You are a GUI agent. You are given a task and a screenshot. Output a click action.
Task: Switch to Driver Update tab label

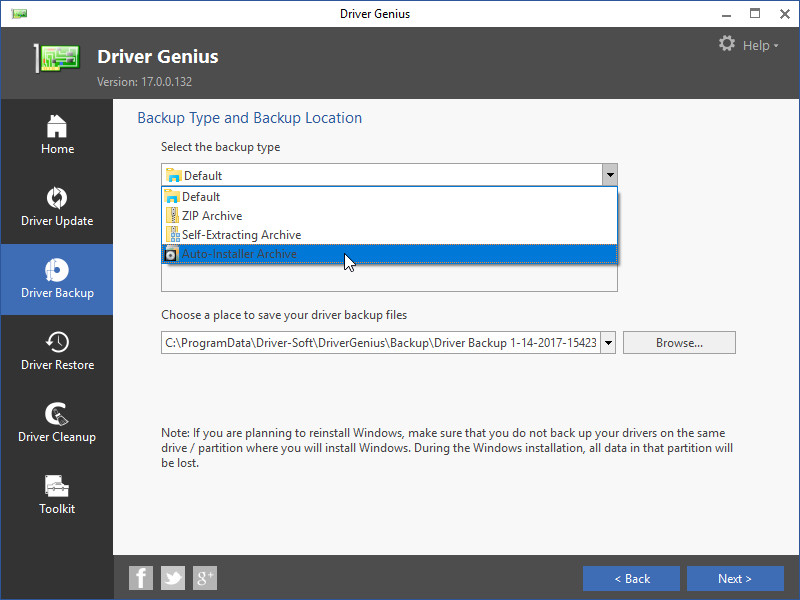(x=57, y=221)
